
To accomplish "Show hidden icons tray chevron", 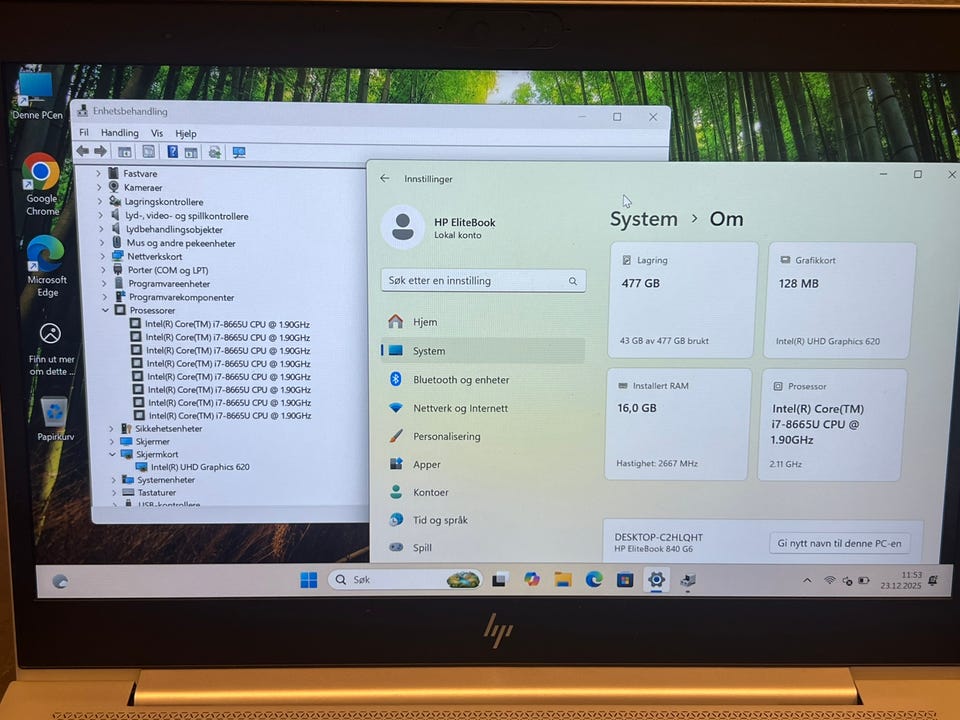I will pos(807,580).
